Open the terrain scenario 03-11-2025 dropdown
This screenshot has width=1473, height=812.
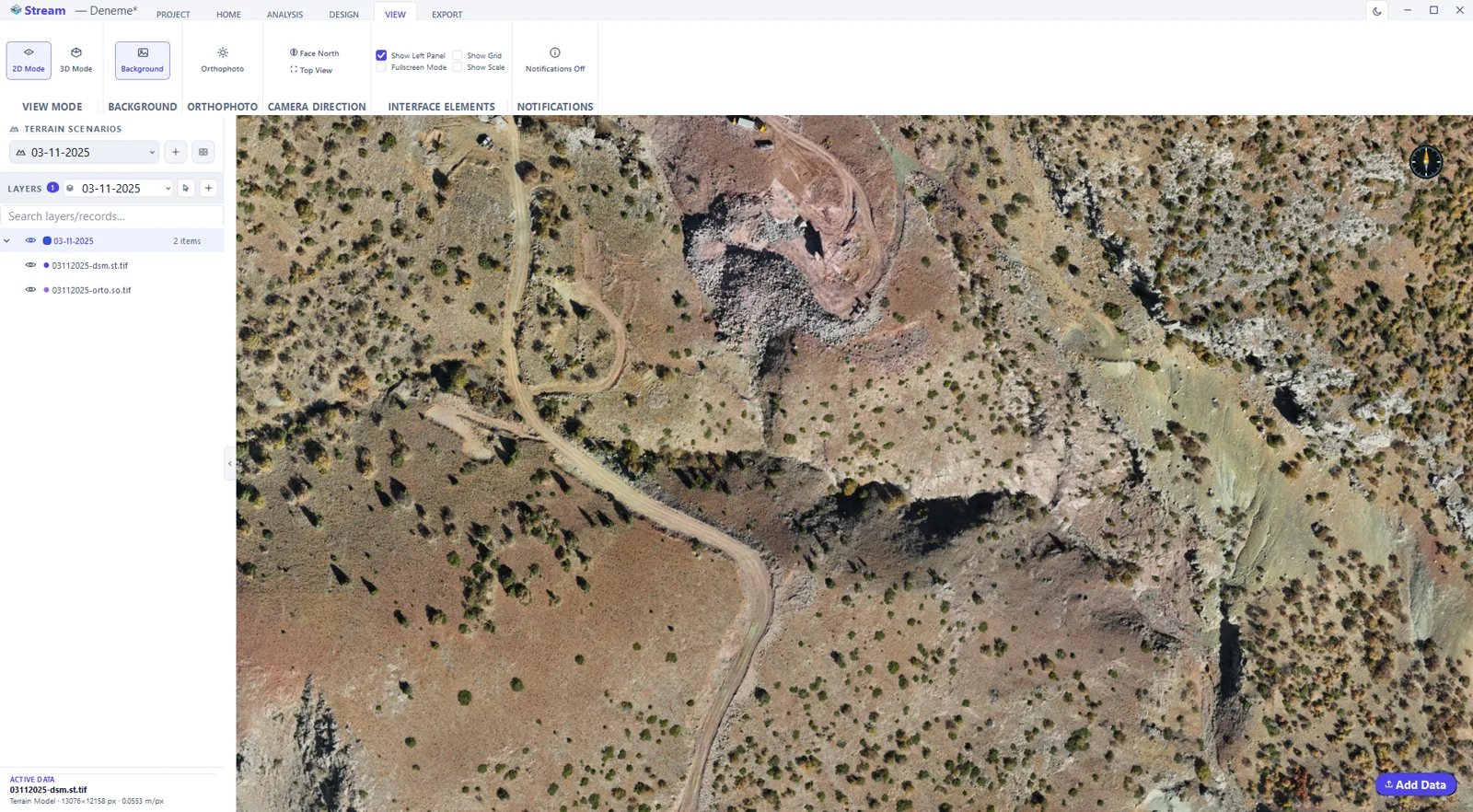point(85,152)
